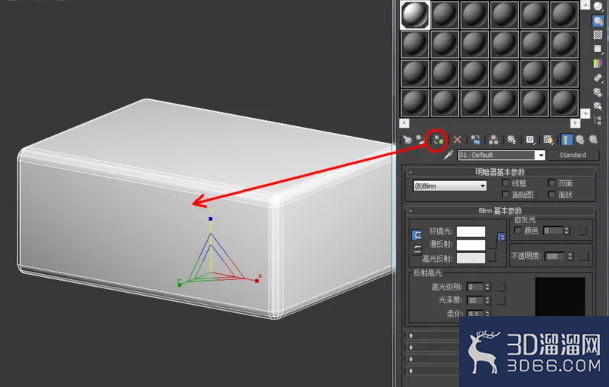The width and height of the screenshot is (609, 387).
Task: Open the Material ID Channel flyout
Action: (530, 139)
